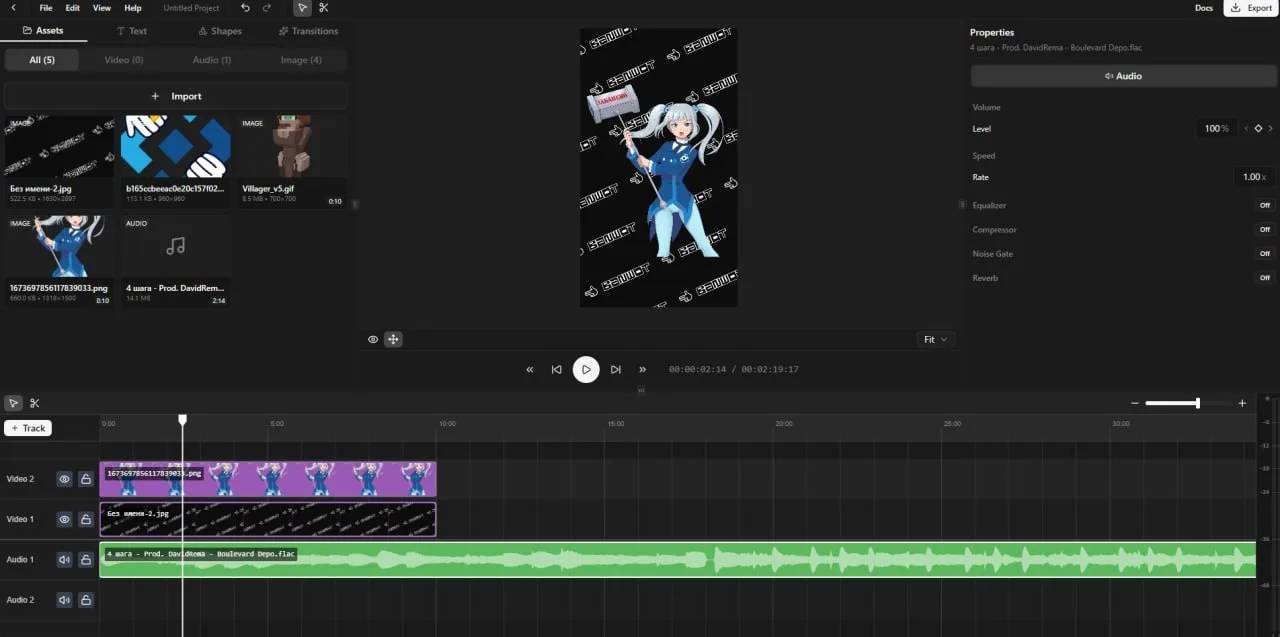1280x637 pixels.
Task: Activate timeline scissors cut tool
Action: 35,403
